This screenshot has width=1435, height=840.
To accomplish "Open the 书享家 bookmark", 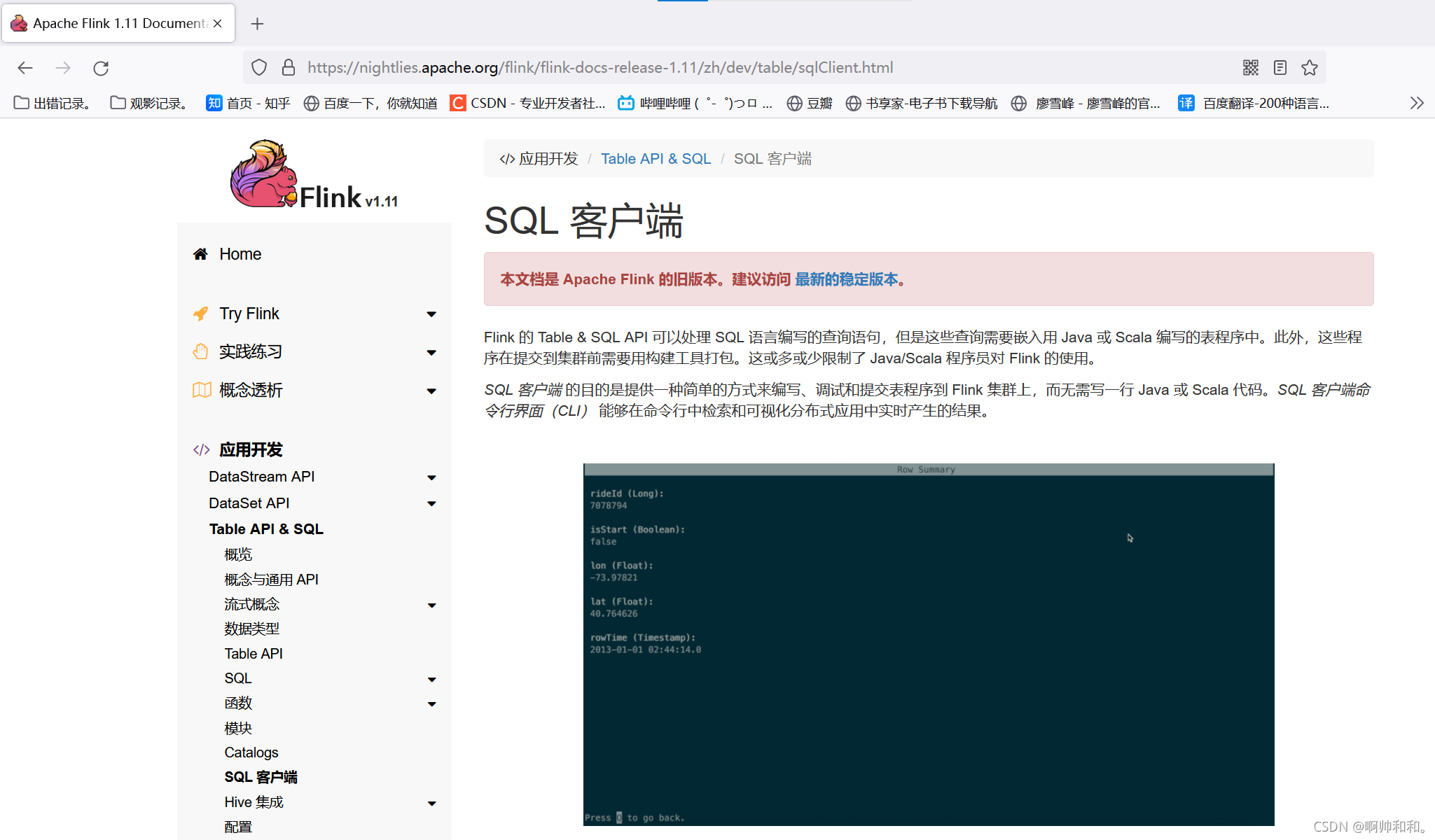I will (x=922, y=103).
